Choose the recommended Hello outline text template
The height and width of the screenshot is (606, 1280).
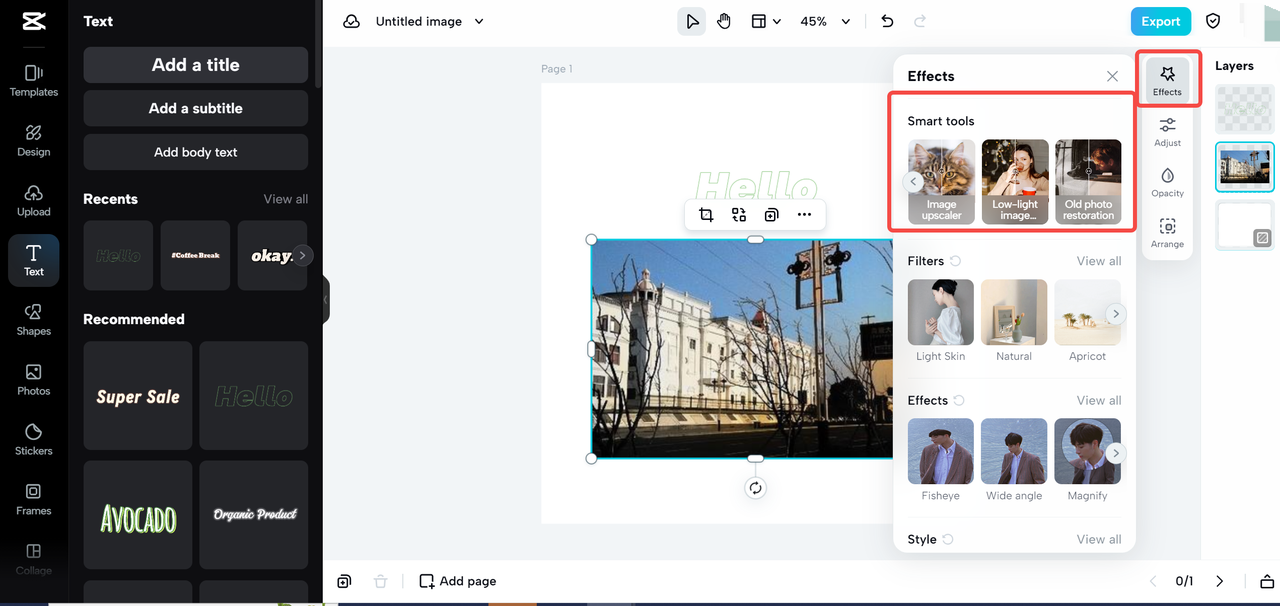tap(254, 396)
